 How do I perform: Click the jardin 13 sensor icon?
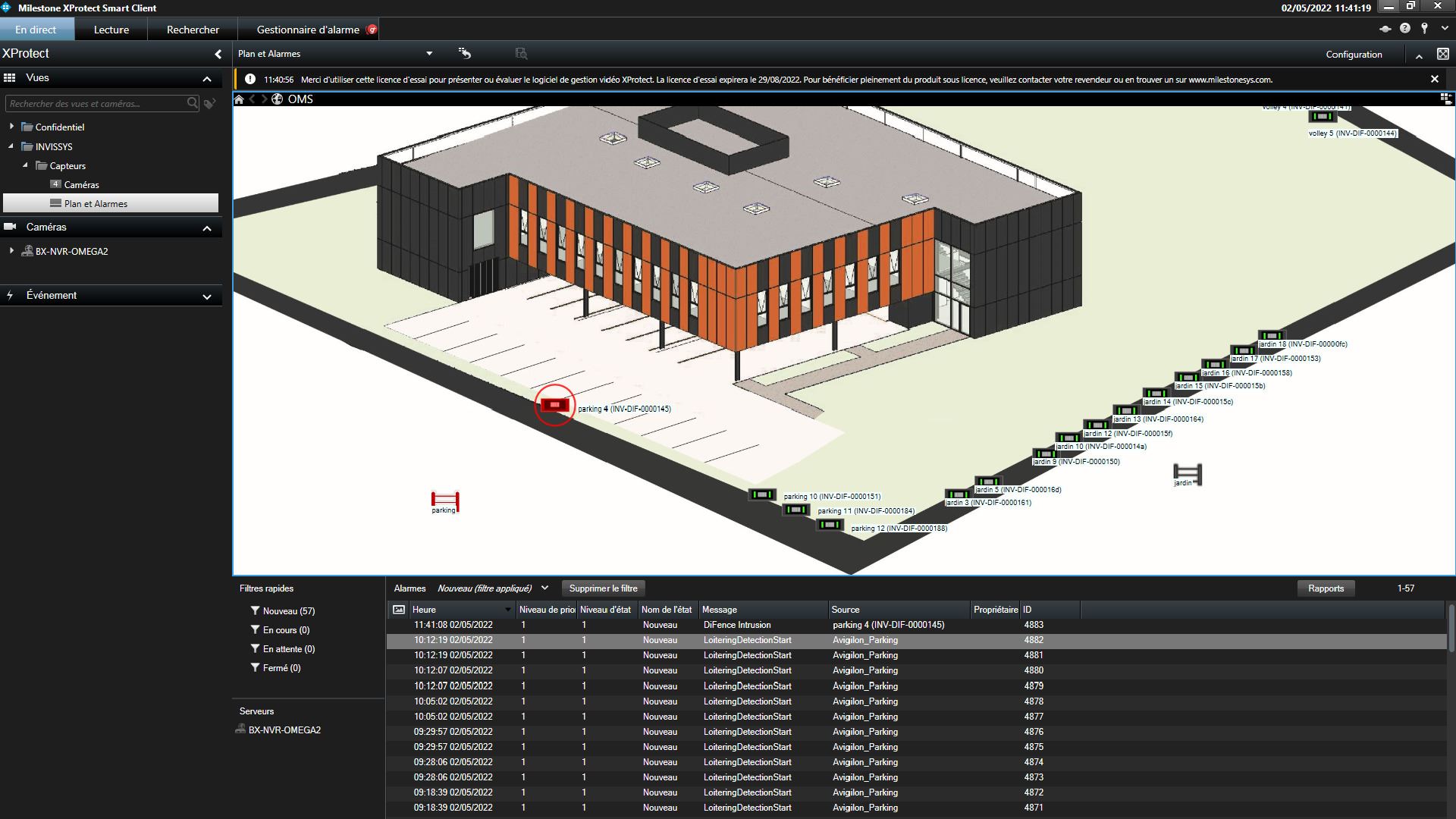(x=1126, y=411)
